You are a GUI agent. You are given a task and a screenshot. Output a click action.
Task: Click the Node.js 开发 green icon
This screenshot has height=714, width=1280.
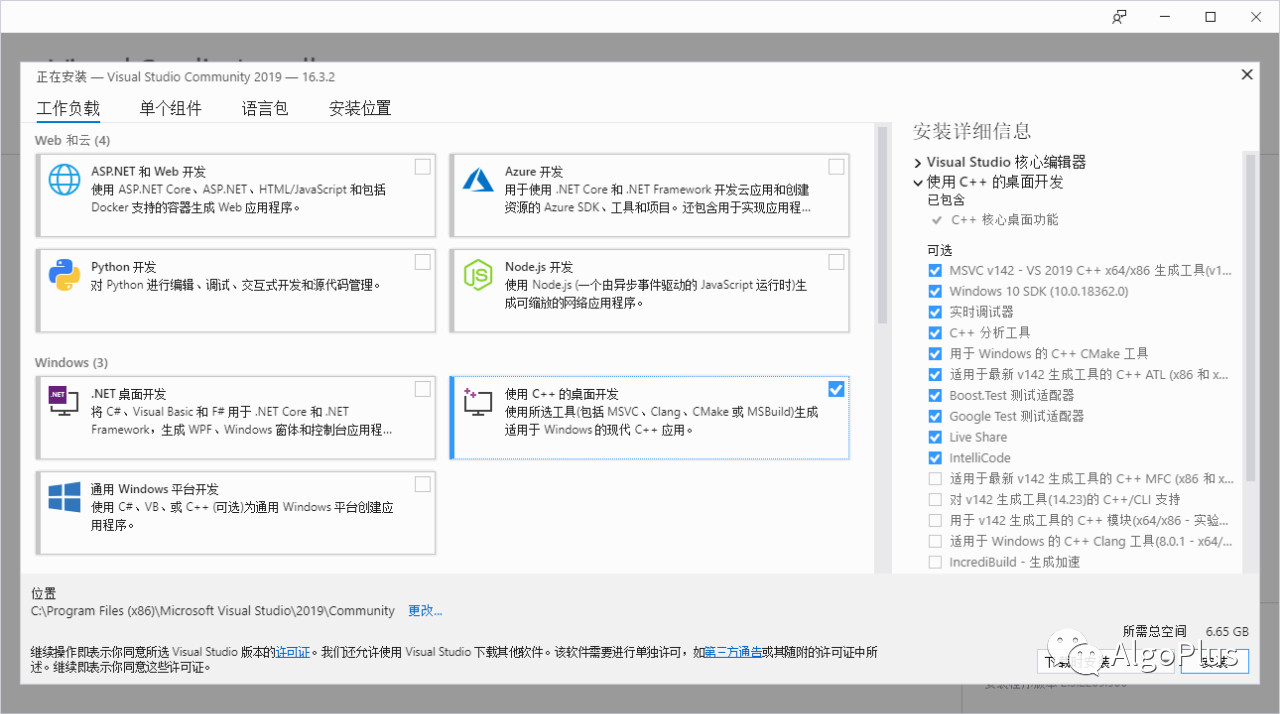pyautogui.click(x=478, y=276)
